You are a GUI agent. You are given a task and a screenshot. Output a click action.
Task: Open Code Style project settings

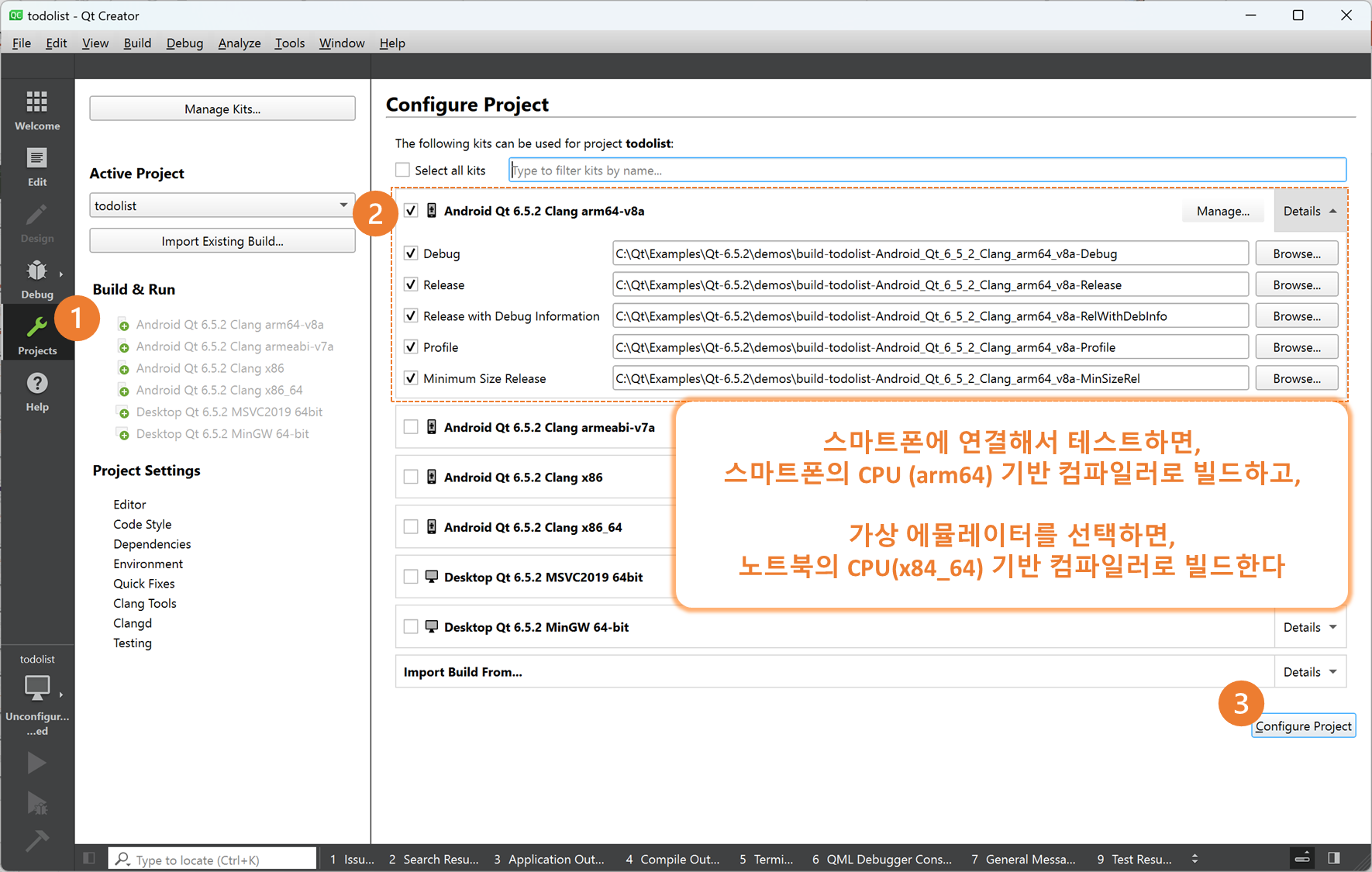point(143,525)
